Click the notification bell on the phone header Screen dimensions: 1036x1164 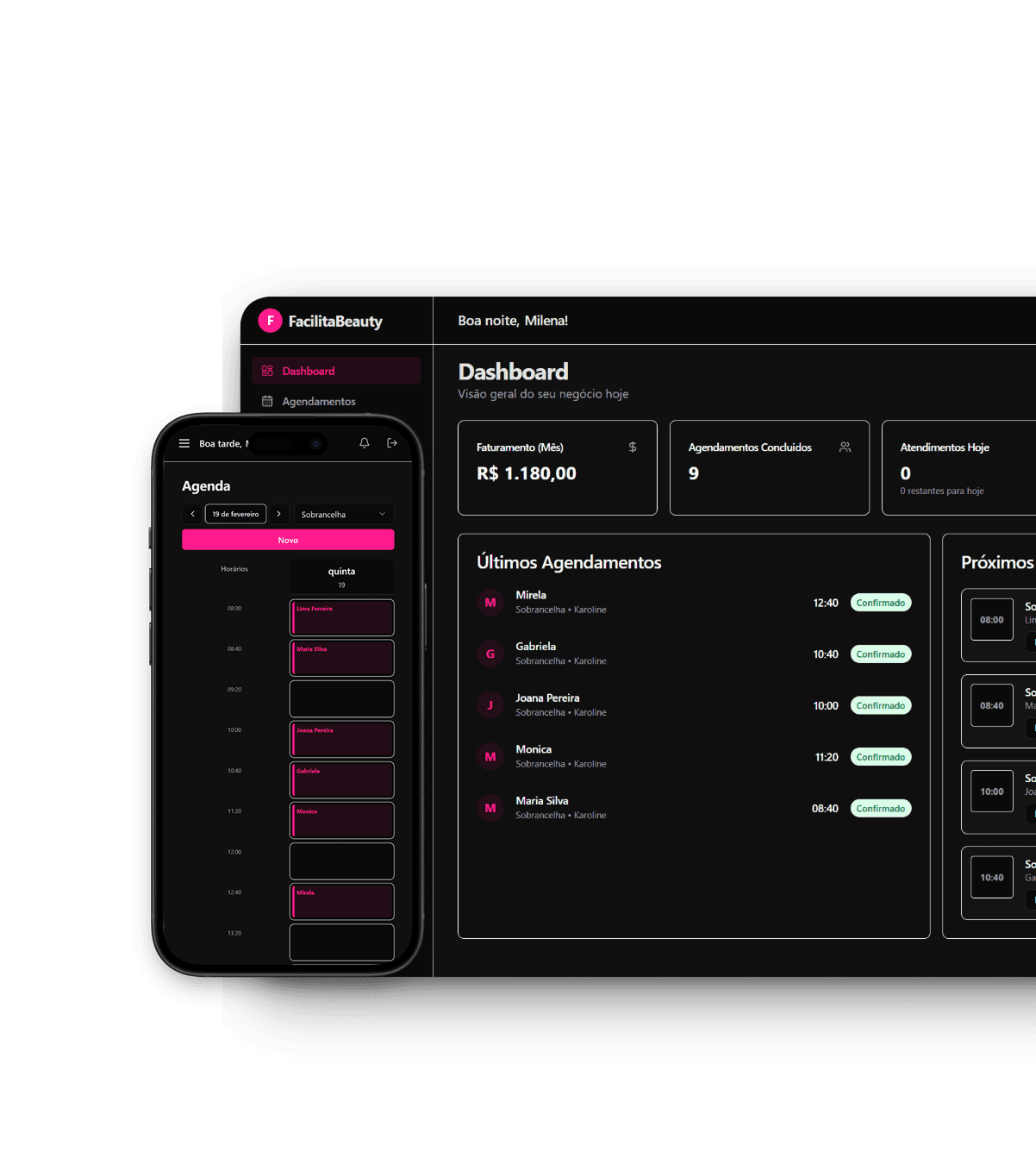click(364, 442)
